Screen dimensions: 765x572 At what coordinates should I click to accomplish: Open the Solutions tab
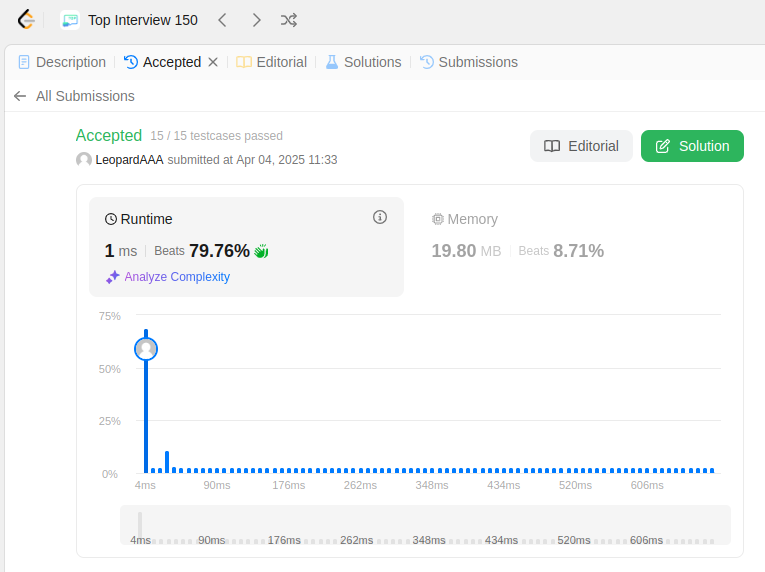[x=363, y=62]
